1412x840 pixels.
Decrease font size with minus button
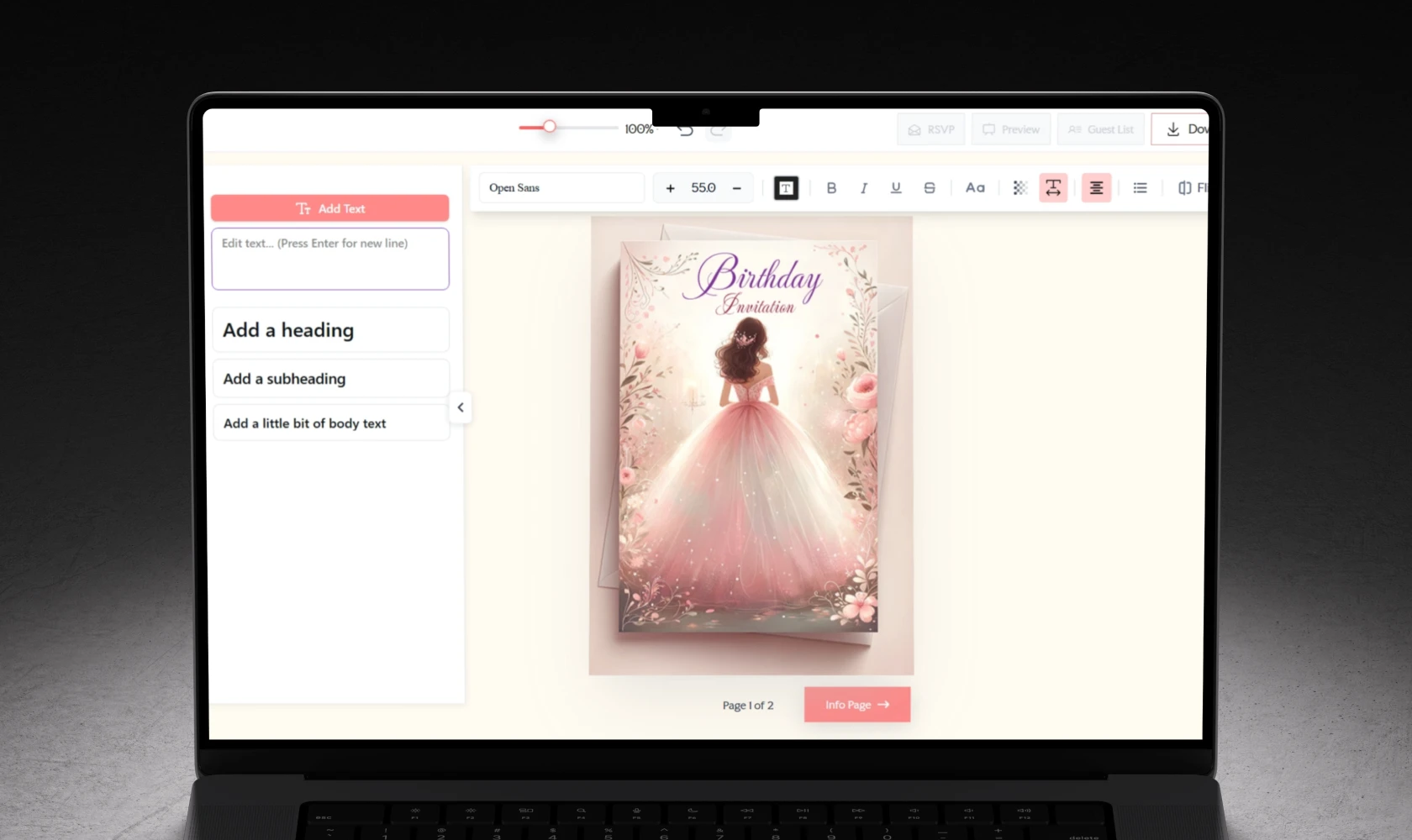(737, 188)
